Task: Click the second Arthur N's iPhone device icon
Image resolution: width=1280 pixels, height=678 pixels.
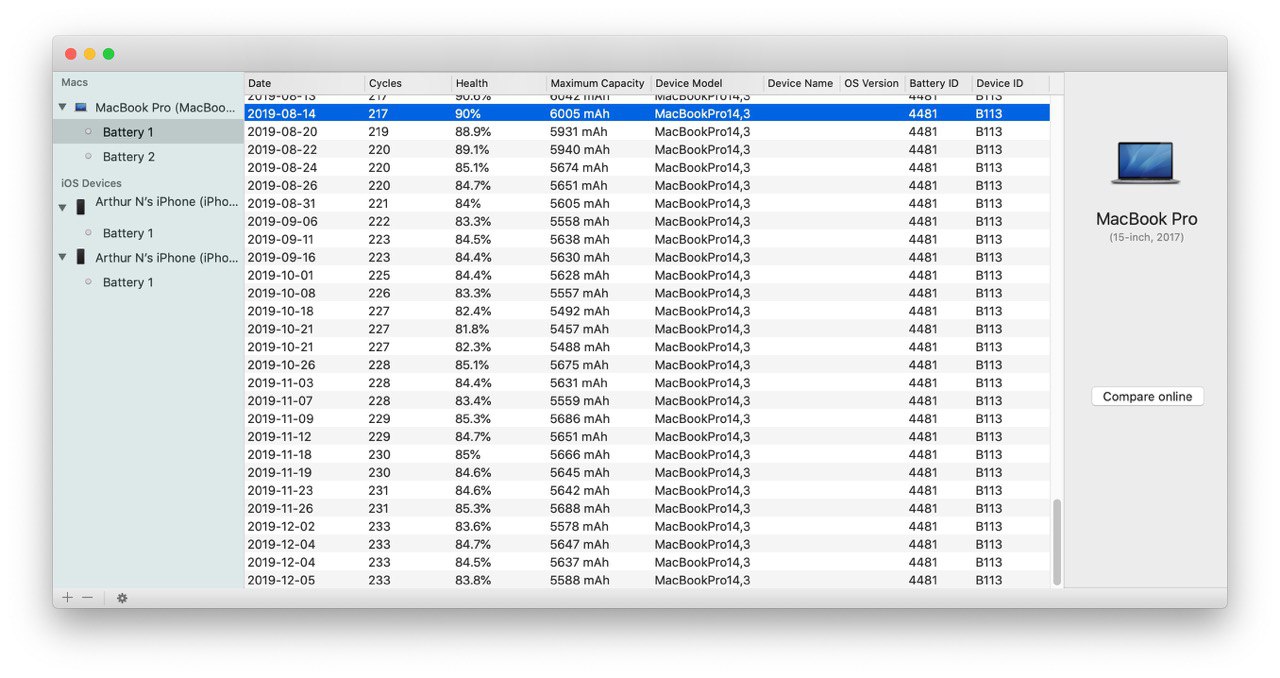Action: 81,257
